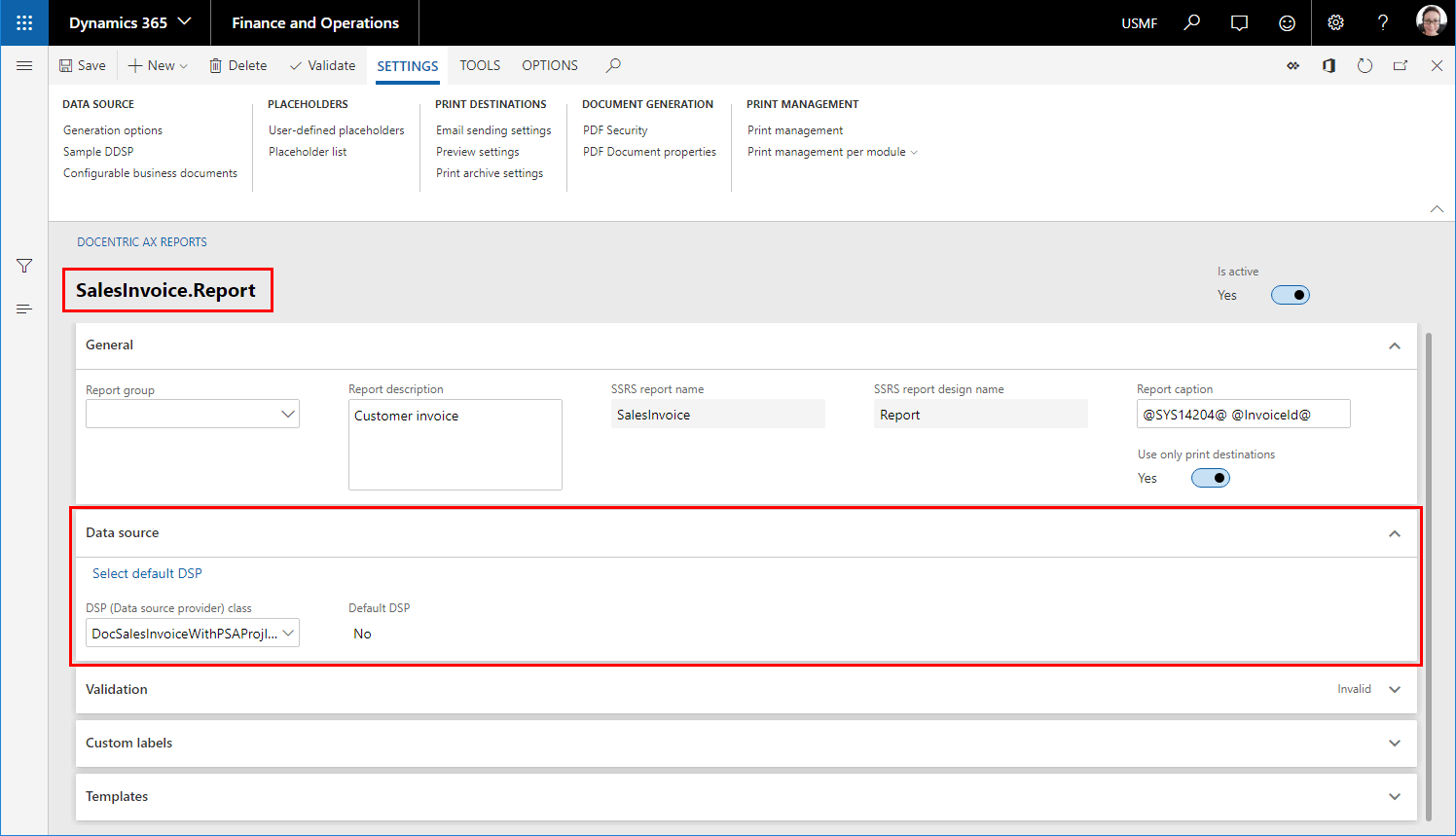Open the New dropdown button

click(158, 65)
